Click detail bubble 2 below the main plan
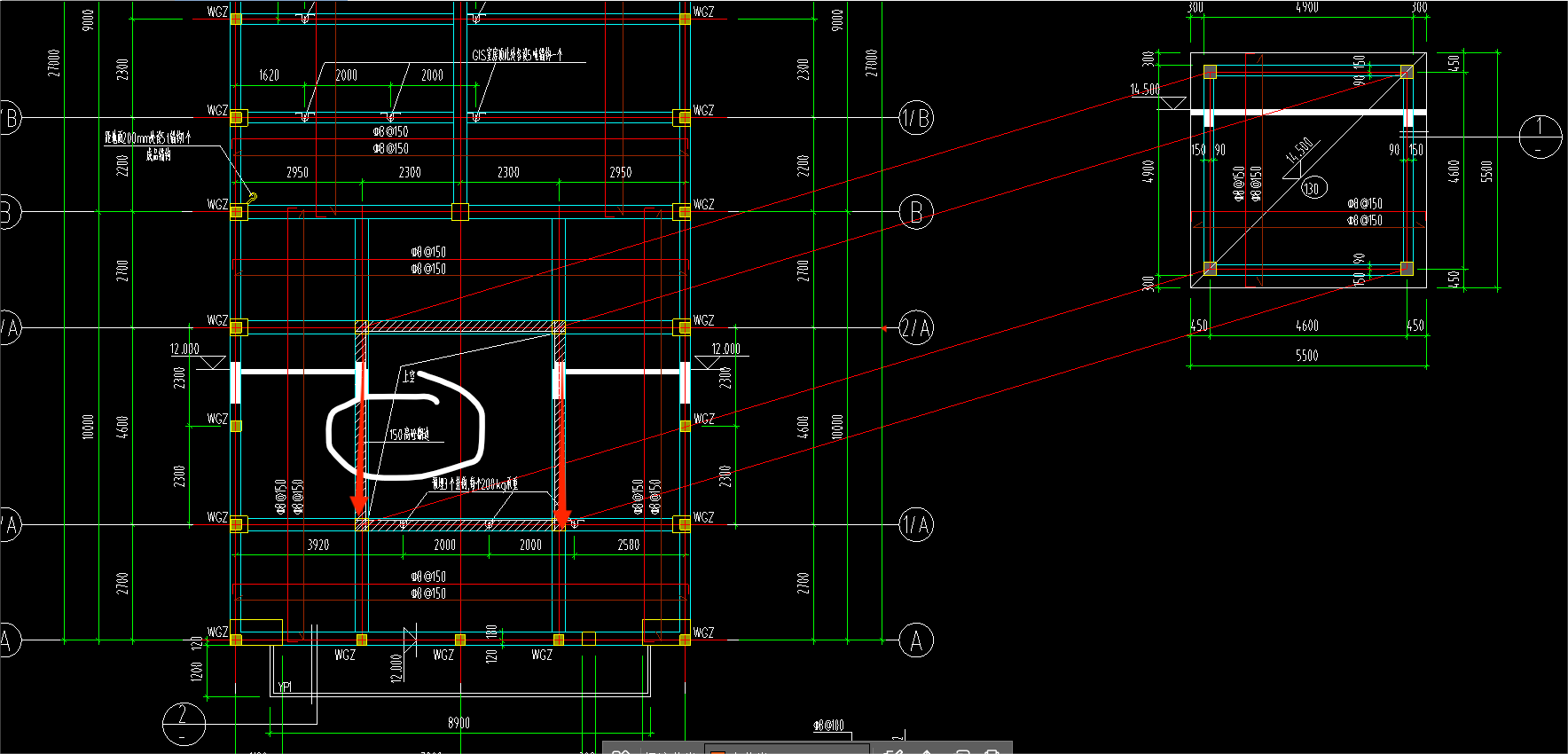 [184, 723]
